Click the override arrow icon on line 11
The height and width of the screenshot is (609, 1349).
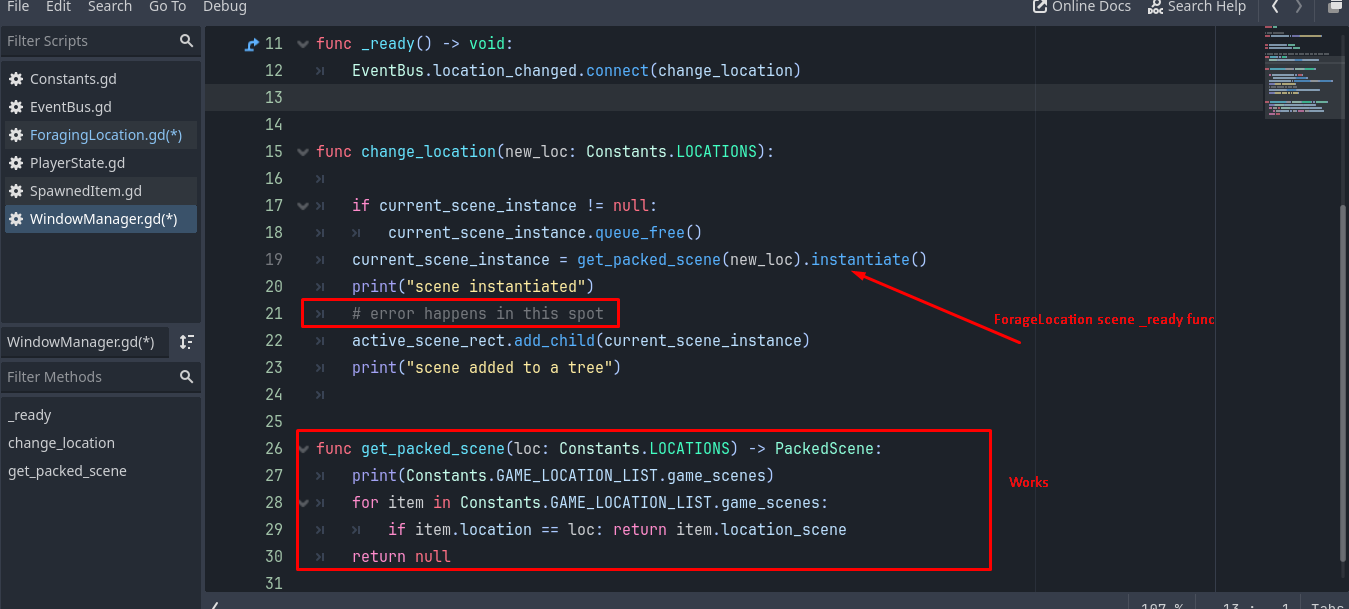[252, 44]
